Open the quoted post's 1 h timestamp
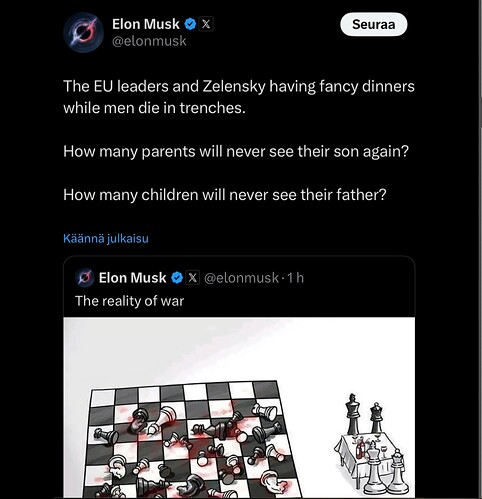482x499 pixels. click(x=295, y=278)
